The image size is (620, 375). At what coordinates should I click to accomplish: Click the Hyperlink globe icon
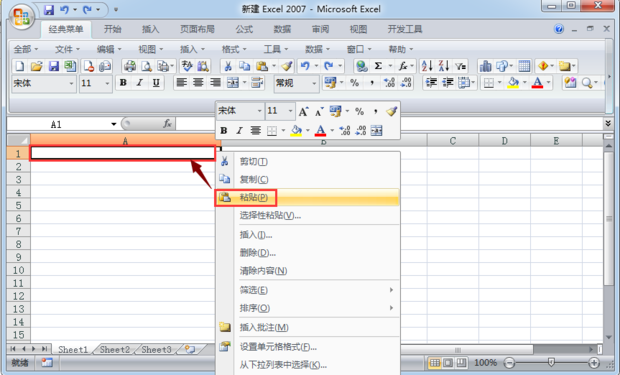361,66
